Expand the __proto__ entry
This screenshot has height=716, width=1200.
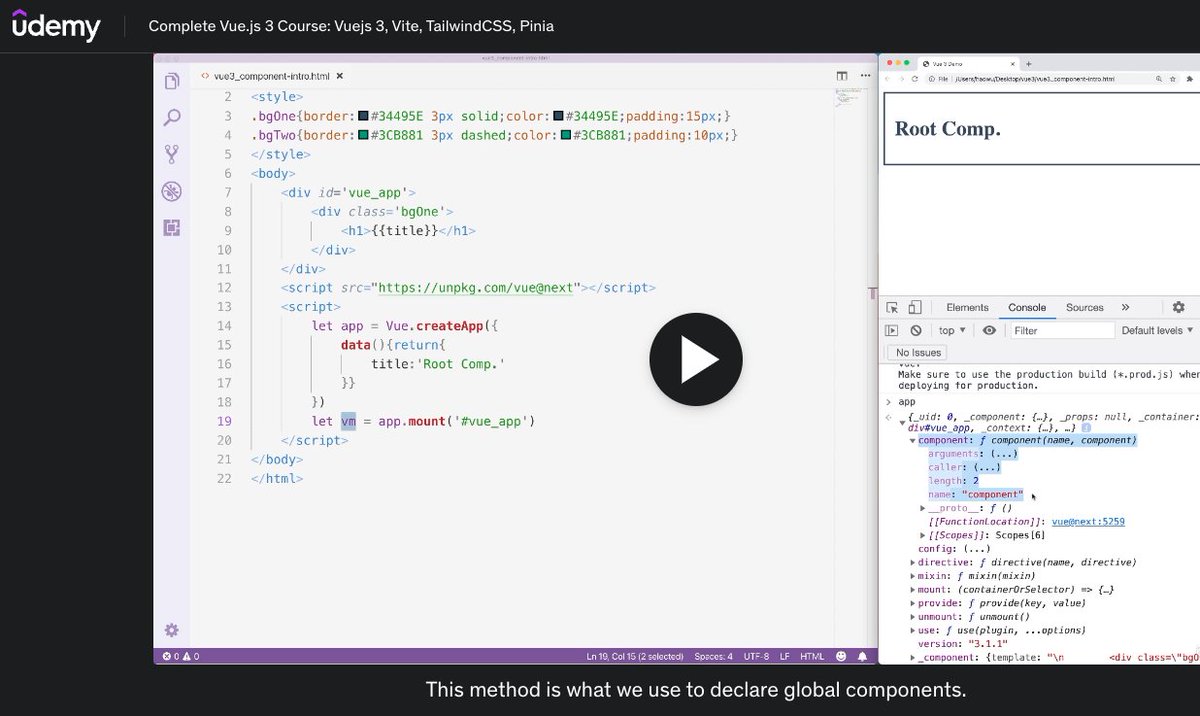(922, 509)
